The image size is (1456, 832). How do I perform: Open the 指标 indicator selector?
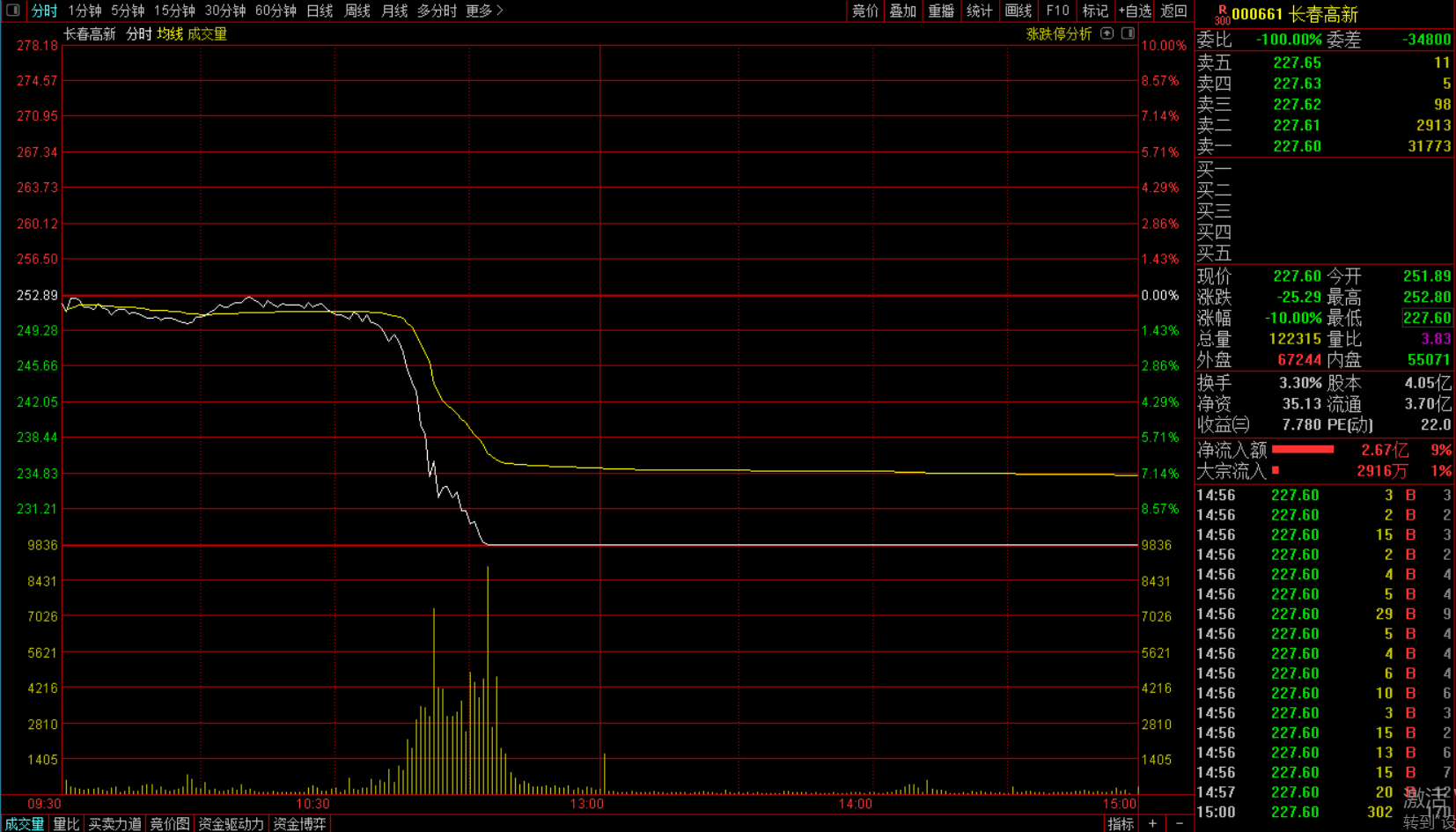(1121, 823)
